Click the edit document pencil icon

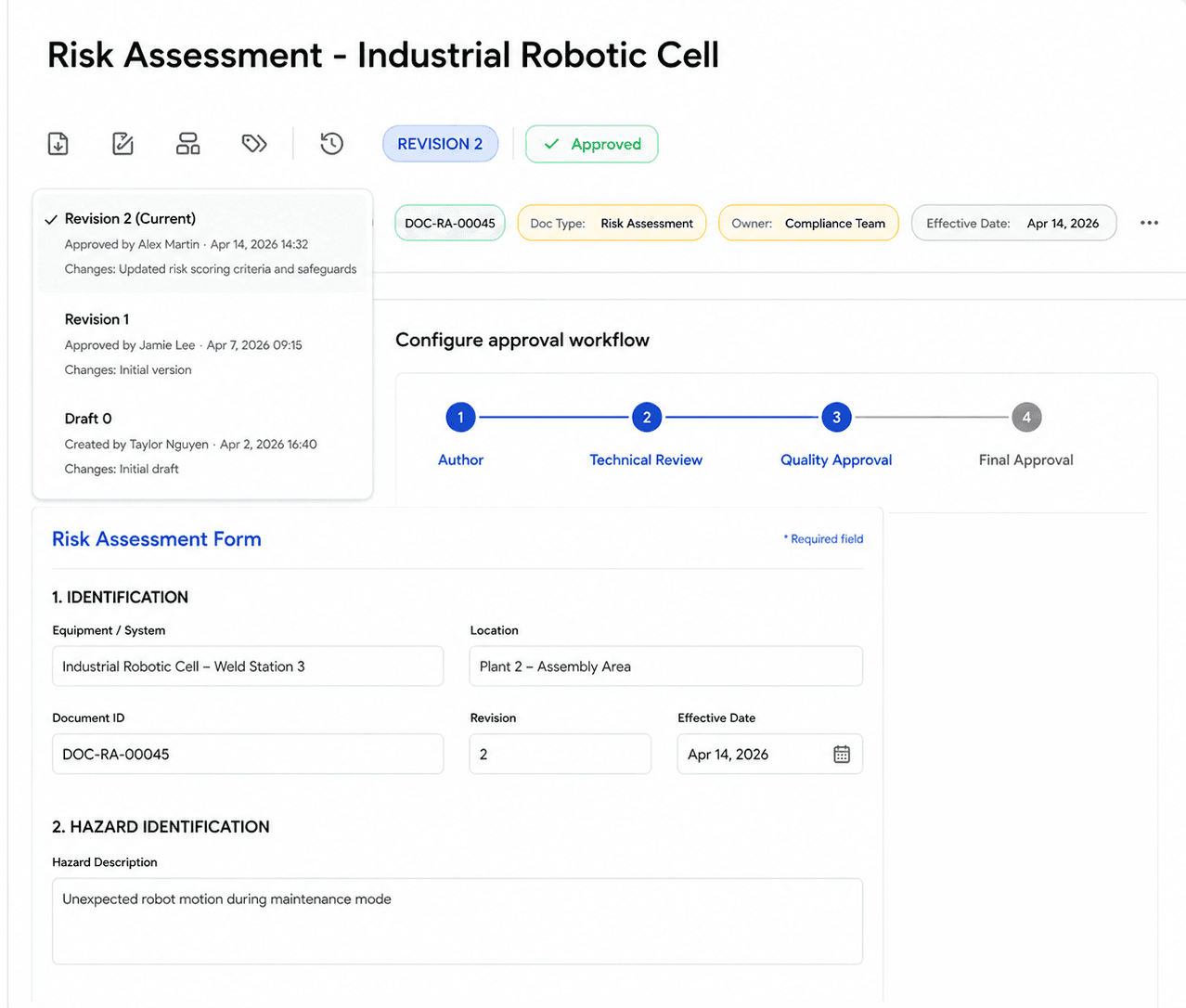[x=122, y=144]
